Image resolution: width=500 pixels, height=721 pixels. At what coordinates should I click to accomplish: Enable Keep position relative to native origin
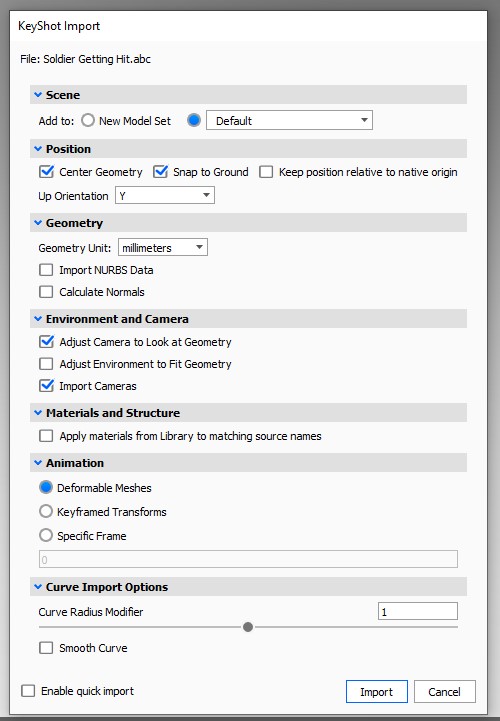coord(266,172)
